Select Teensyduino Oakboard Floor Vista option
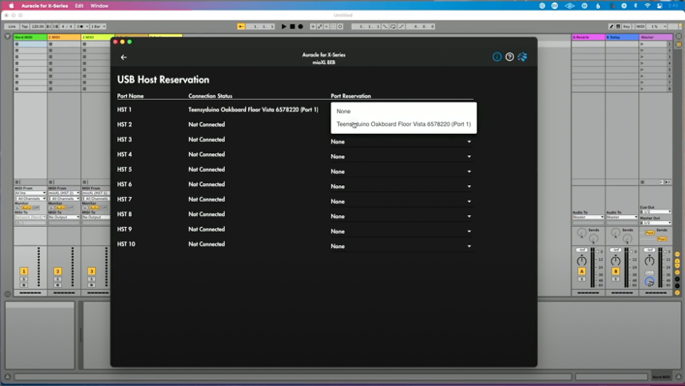This screenshot has width=685, height=386. coord(404,124)
